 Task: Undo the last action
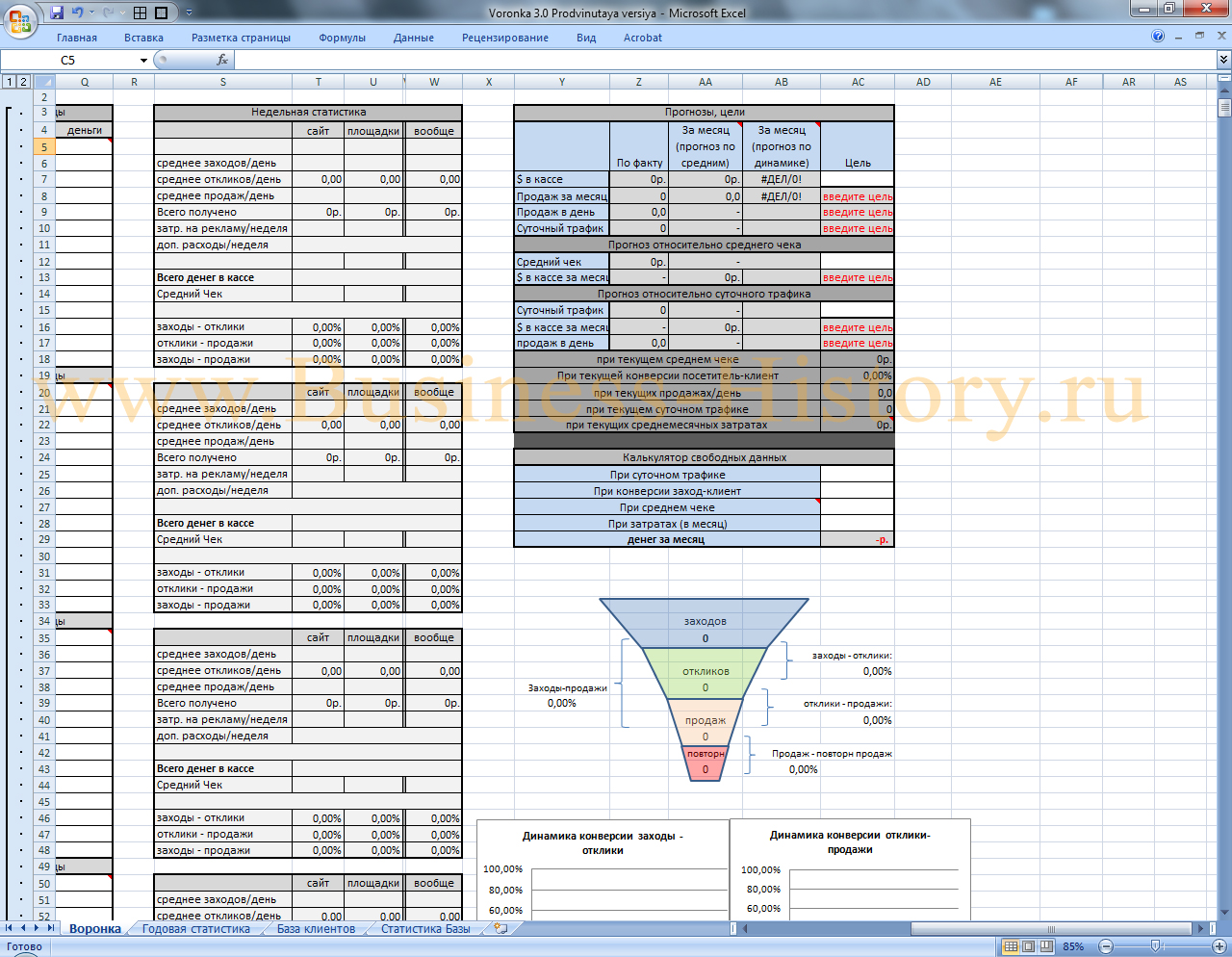78,13
